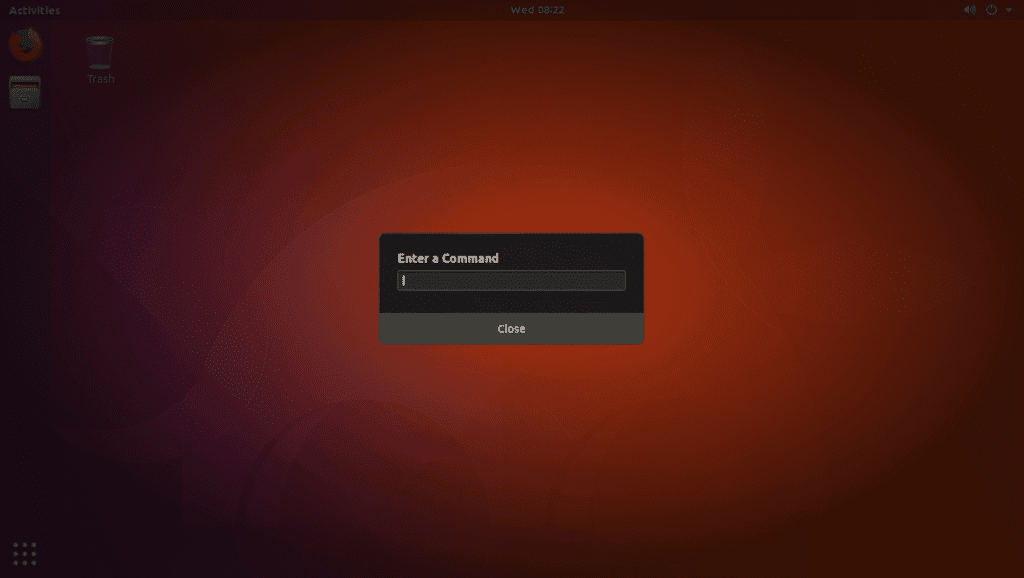This screenshot has width=1024, height=578.
Task: Click the Trash label text
Action: pyautogui.click(x=101, y=79)
